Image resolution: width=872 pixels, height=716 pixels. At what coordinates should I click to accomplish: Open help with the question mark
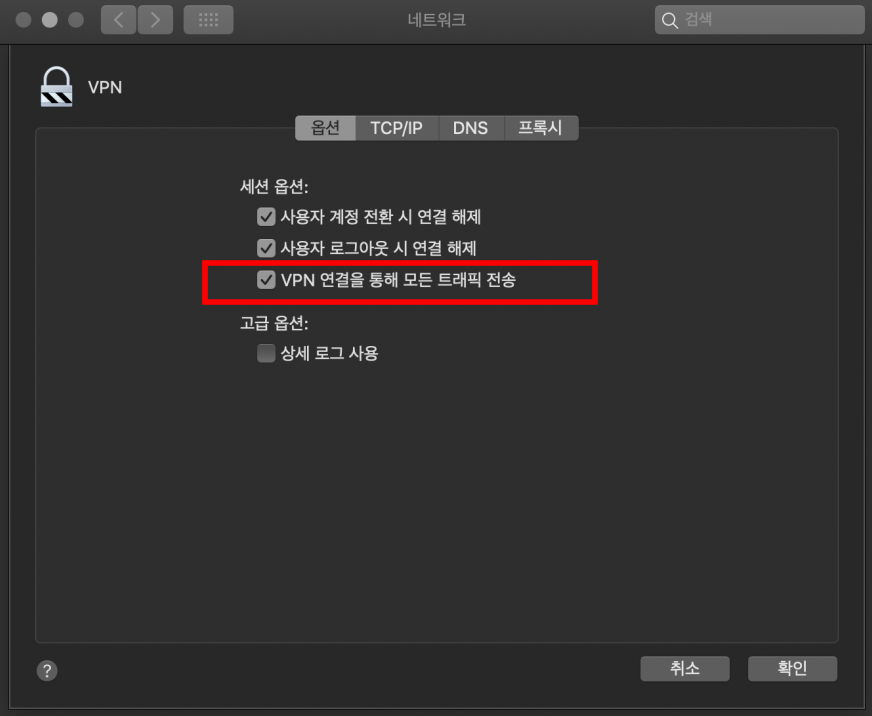(x=47, y=670)
